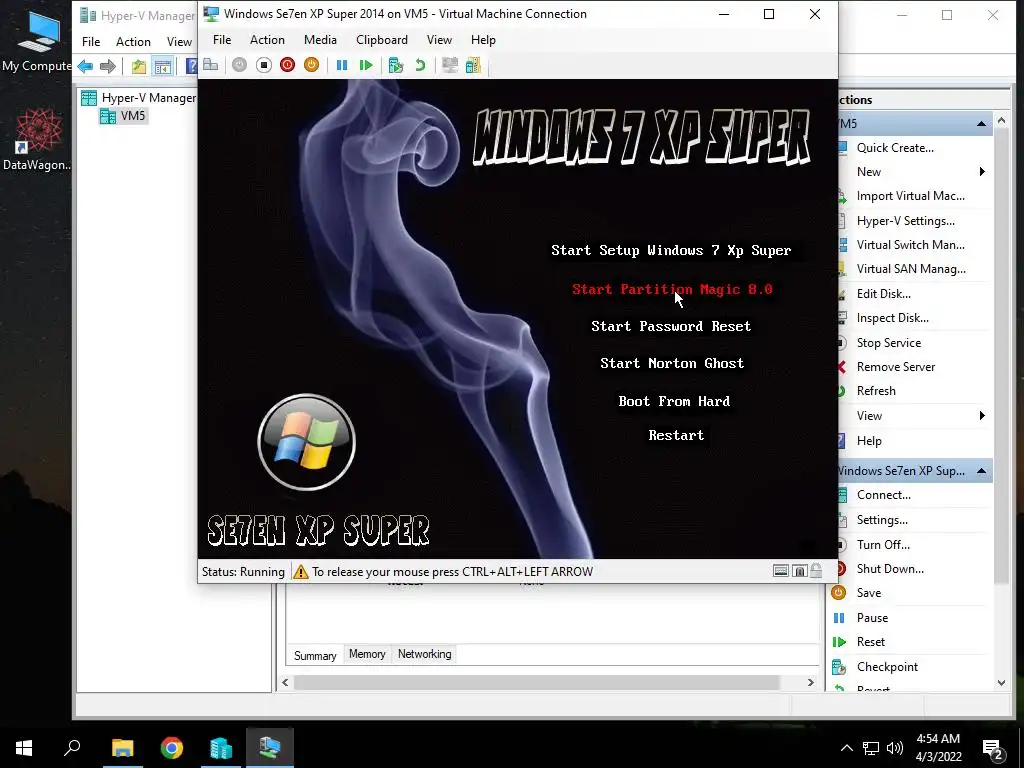Launch Google Chrome from taskbar
This screenshot has width=1024, height=768.
click(x=172, y=748)
